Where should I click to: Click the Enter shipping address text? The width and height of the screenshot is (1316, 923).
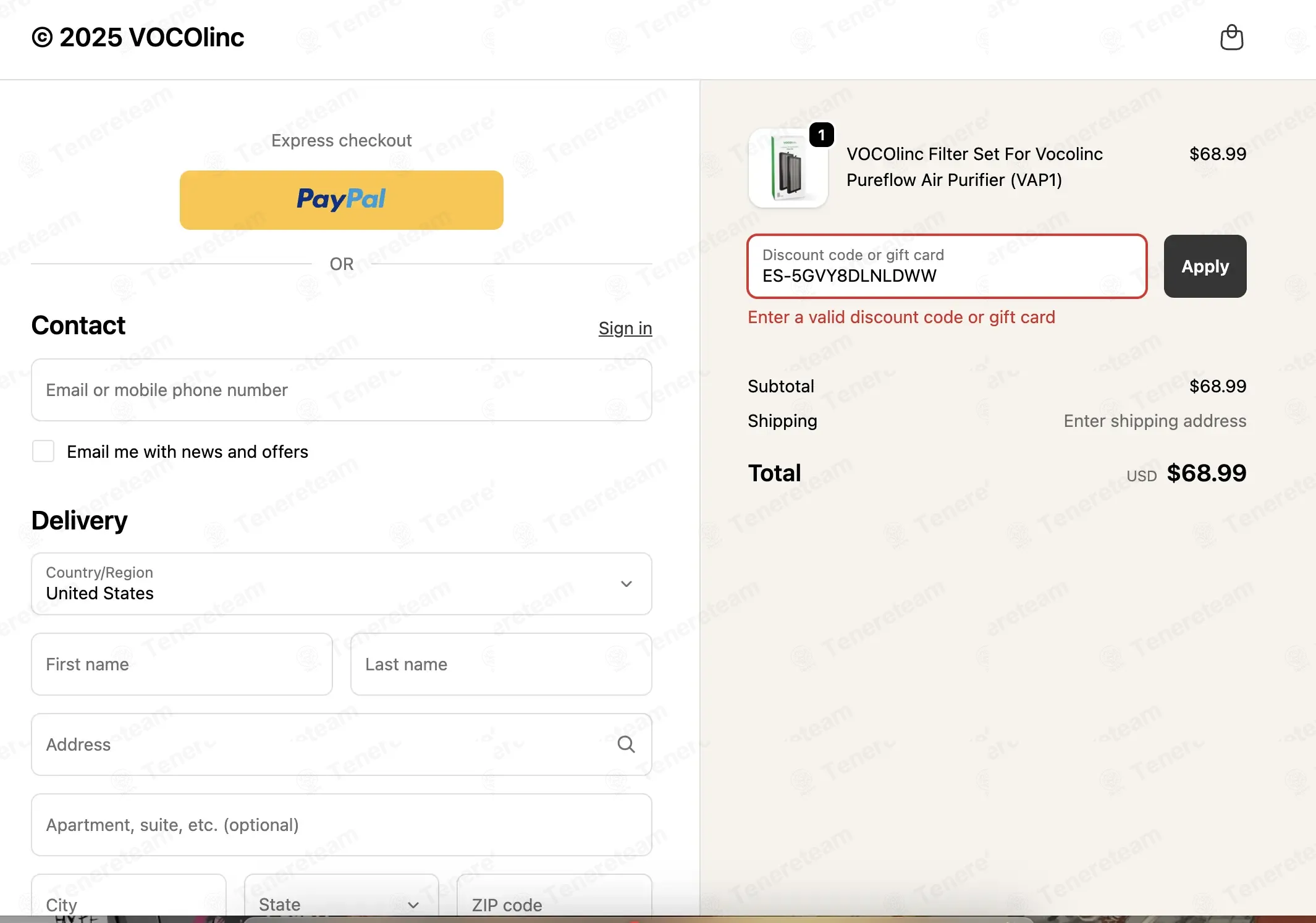tap(1155, 421)
